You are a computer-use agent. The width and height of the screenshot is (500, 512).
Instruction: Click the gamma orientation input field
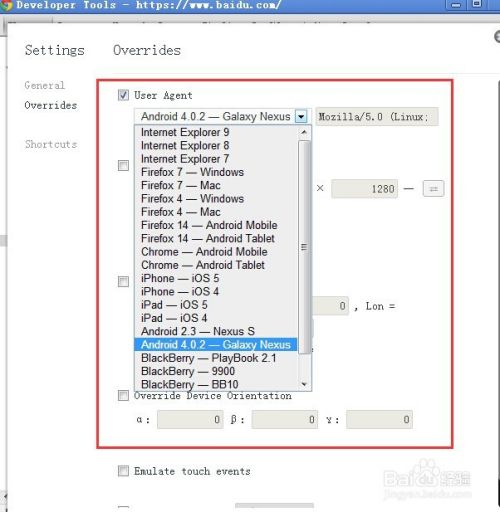click(379, 419)
